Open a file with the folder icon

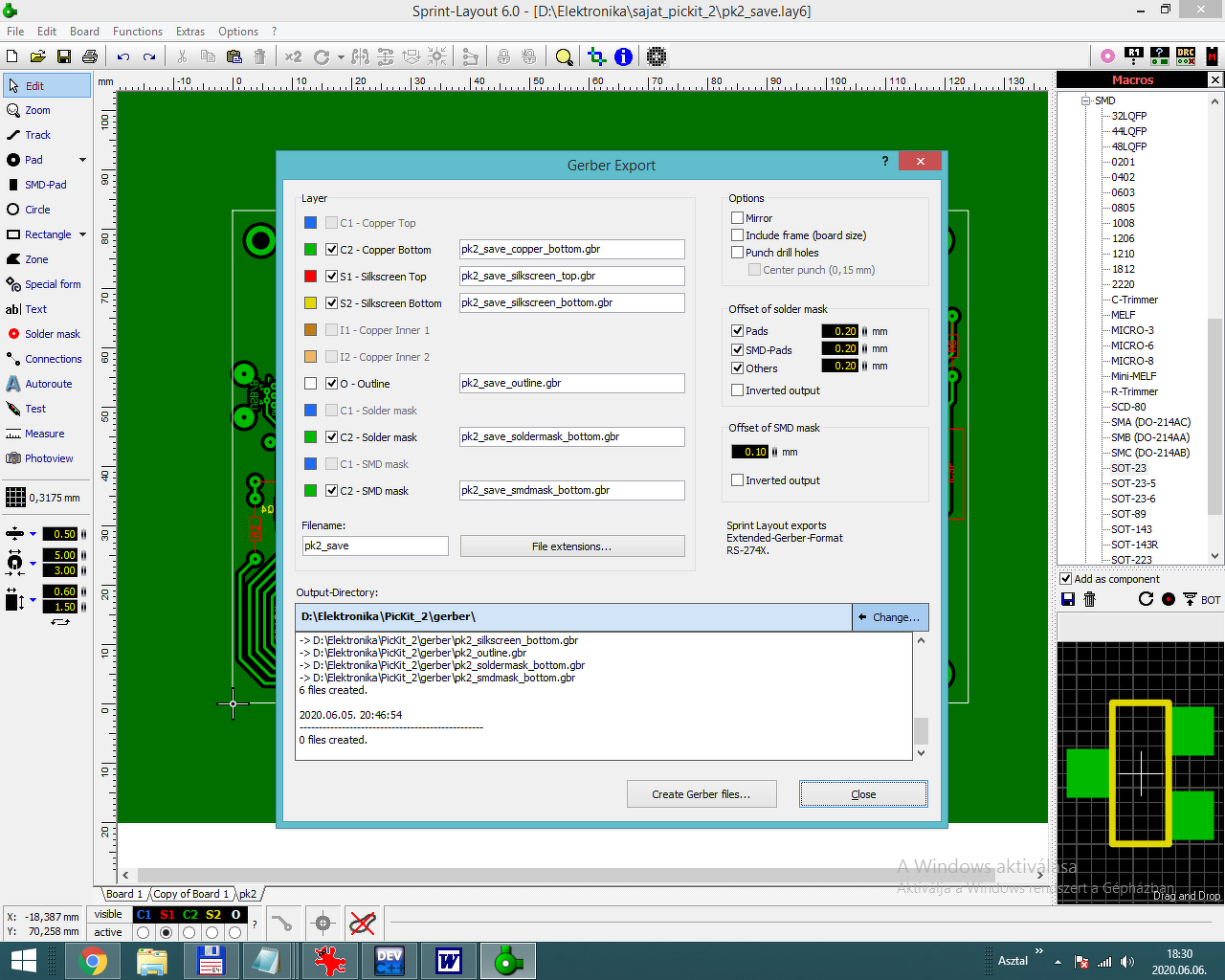[x=38, y=56]
